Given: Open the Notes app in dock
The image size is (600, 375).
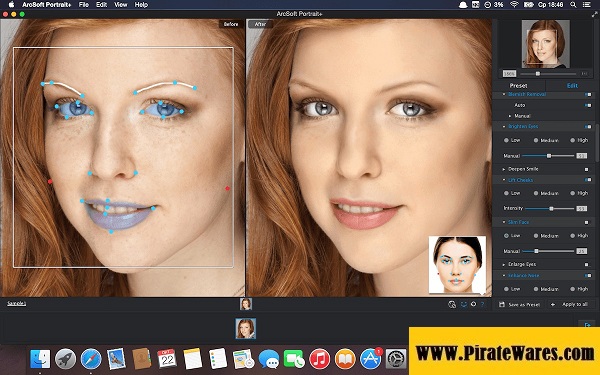Looking at the screenshot, I should point(192,359).
